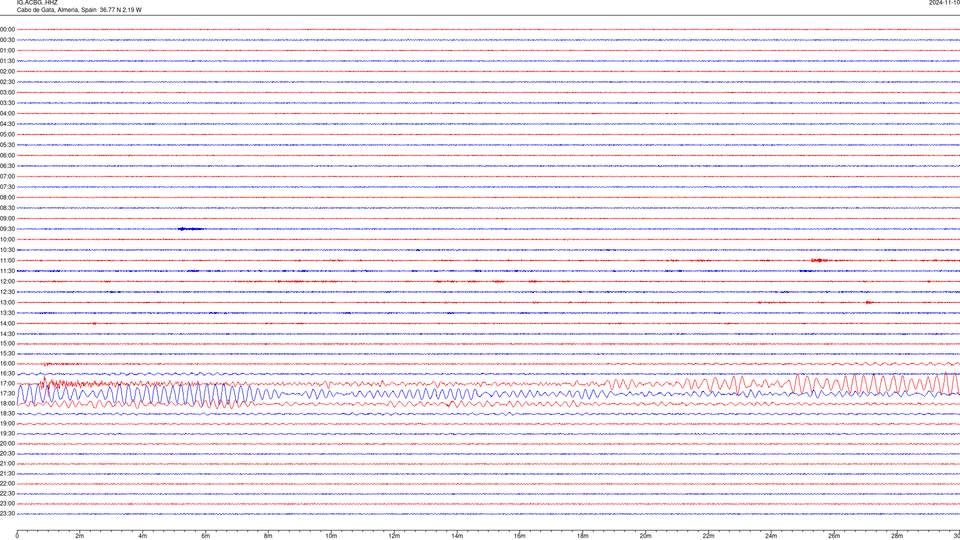Select the 01:30 trace time label
The image size is (960, 540).
coord(7,61)
